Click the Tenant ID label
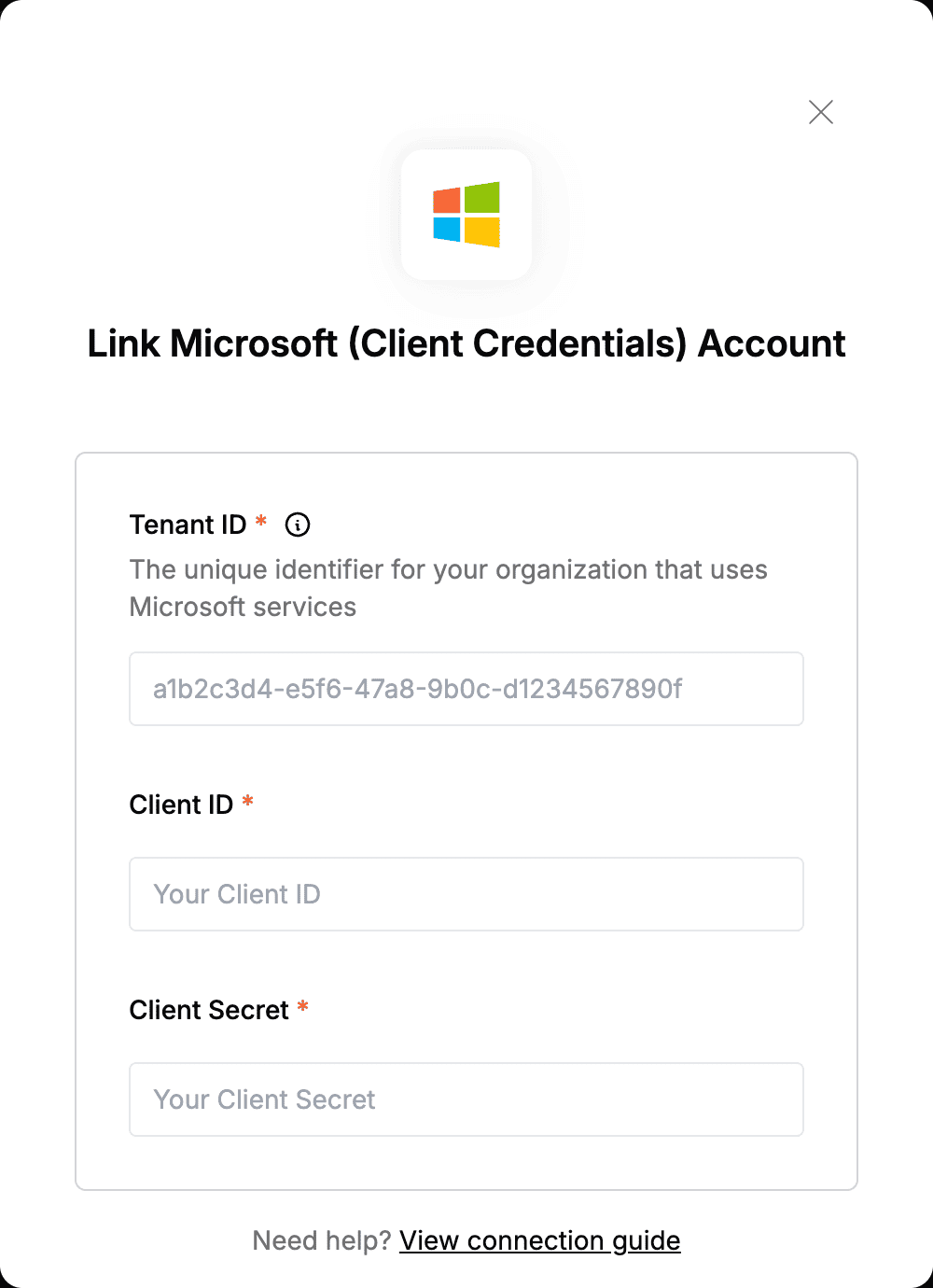This screenshot has height=1288, width=933. pos(188,525)
